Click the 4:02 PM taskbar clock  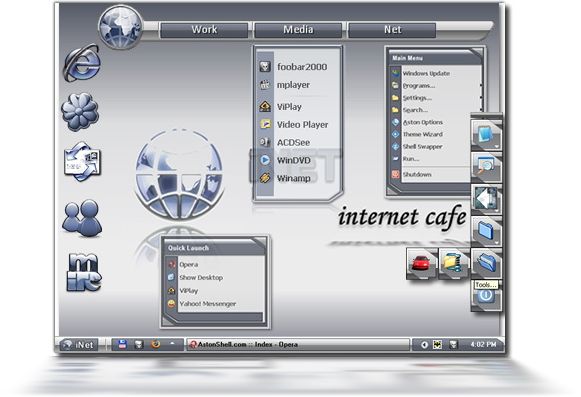pos(483,344)
